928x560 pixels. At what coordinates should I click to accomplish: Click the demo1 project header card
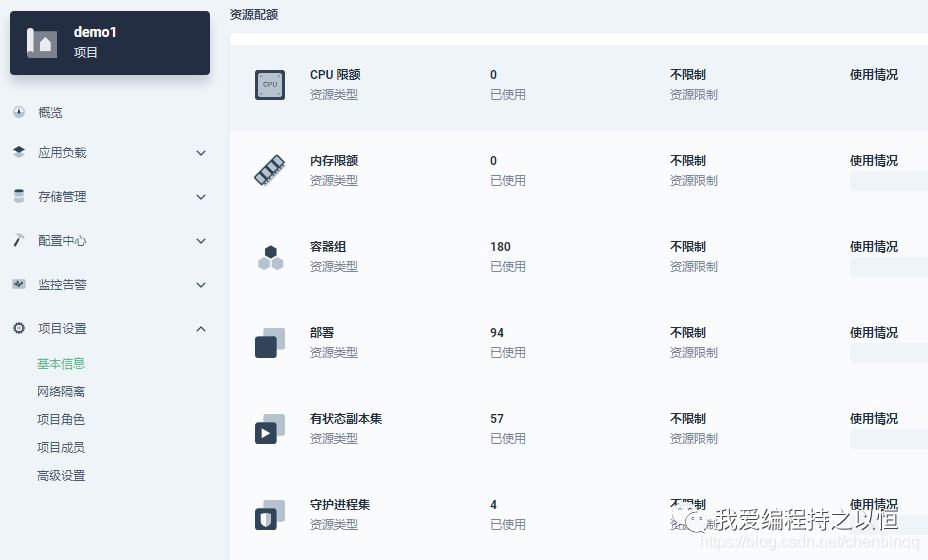coord(110,43)
